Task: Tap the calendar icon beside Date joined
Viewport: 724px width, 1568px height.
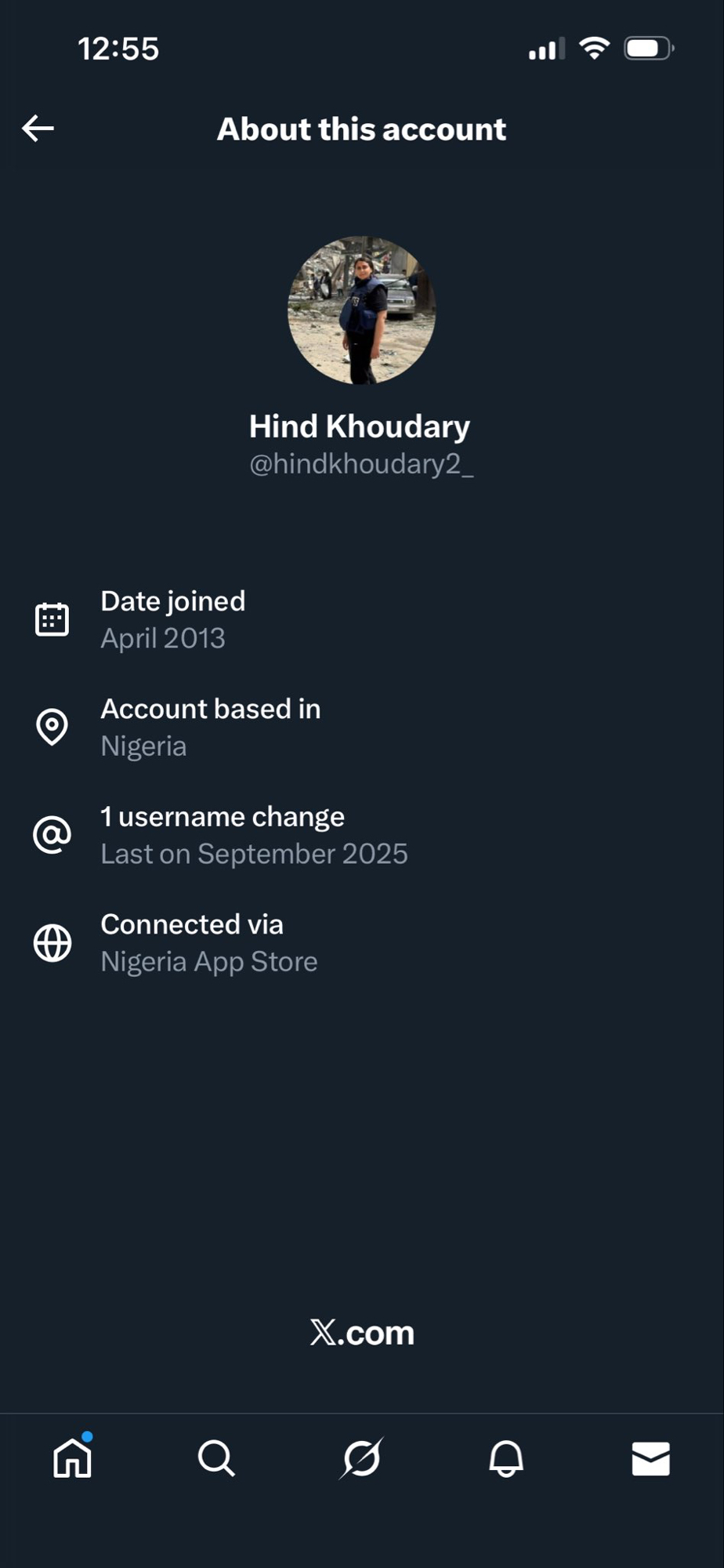Action: [x=52, y=619]
